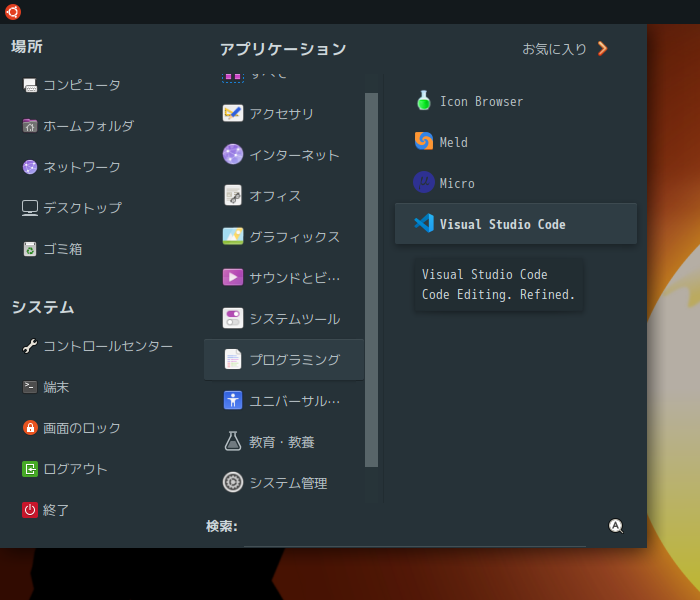700x600 pixels.
Task: Click the コントロールセンター label
Action: point(108,346)
